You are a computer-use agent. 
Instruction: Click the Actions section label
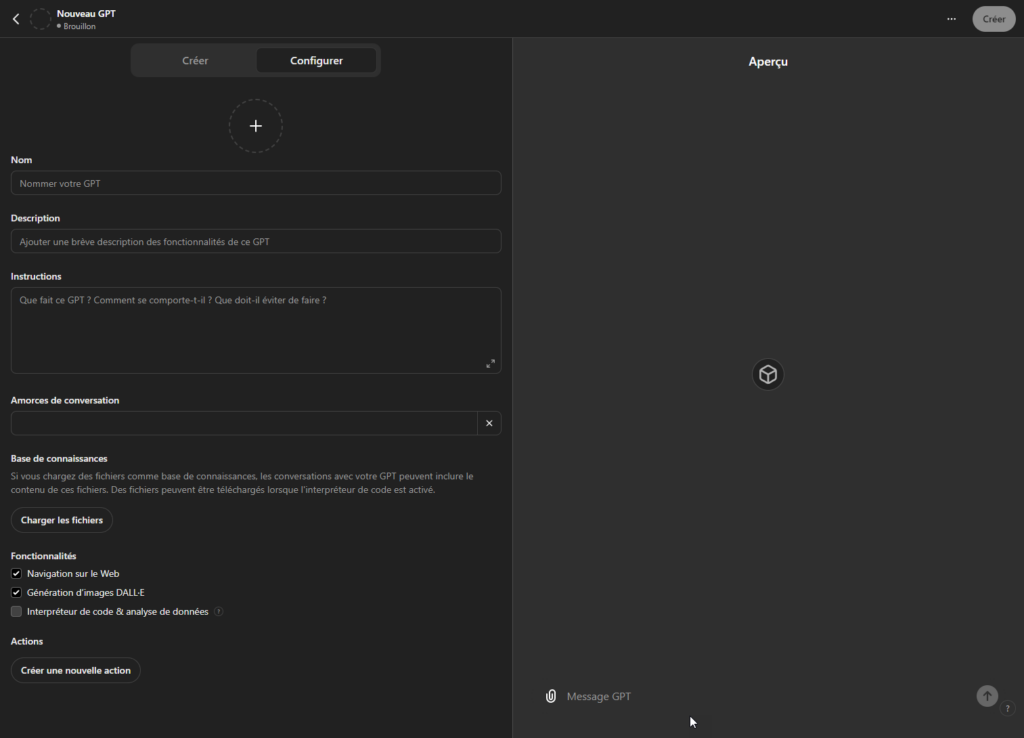[27, 641]
